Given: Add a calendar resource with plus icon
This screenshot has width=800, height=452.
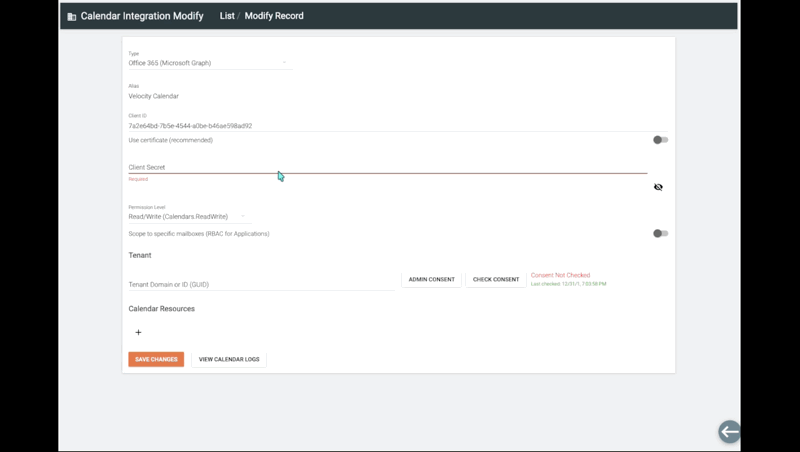Looking at the screenshot, I should [138, 332].
